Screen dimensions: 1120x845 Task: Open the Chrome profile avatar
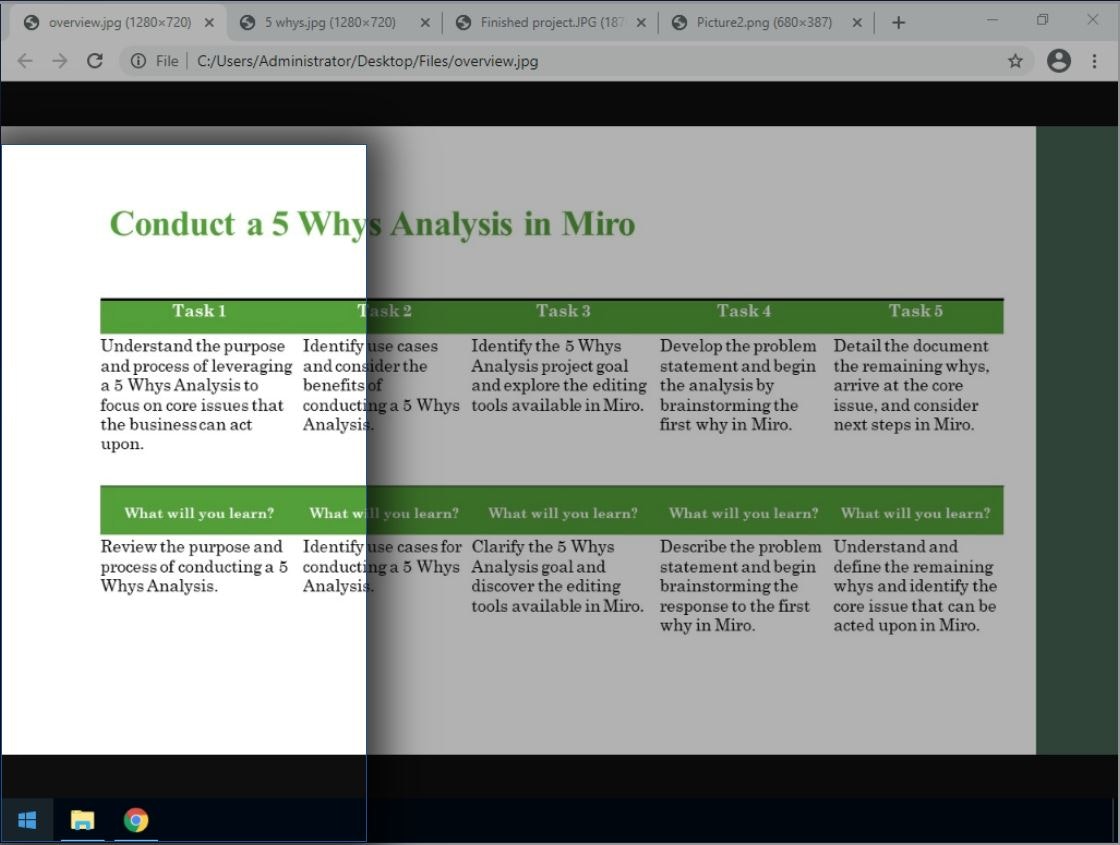tap(1059, 61)
